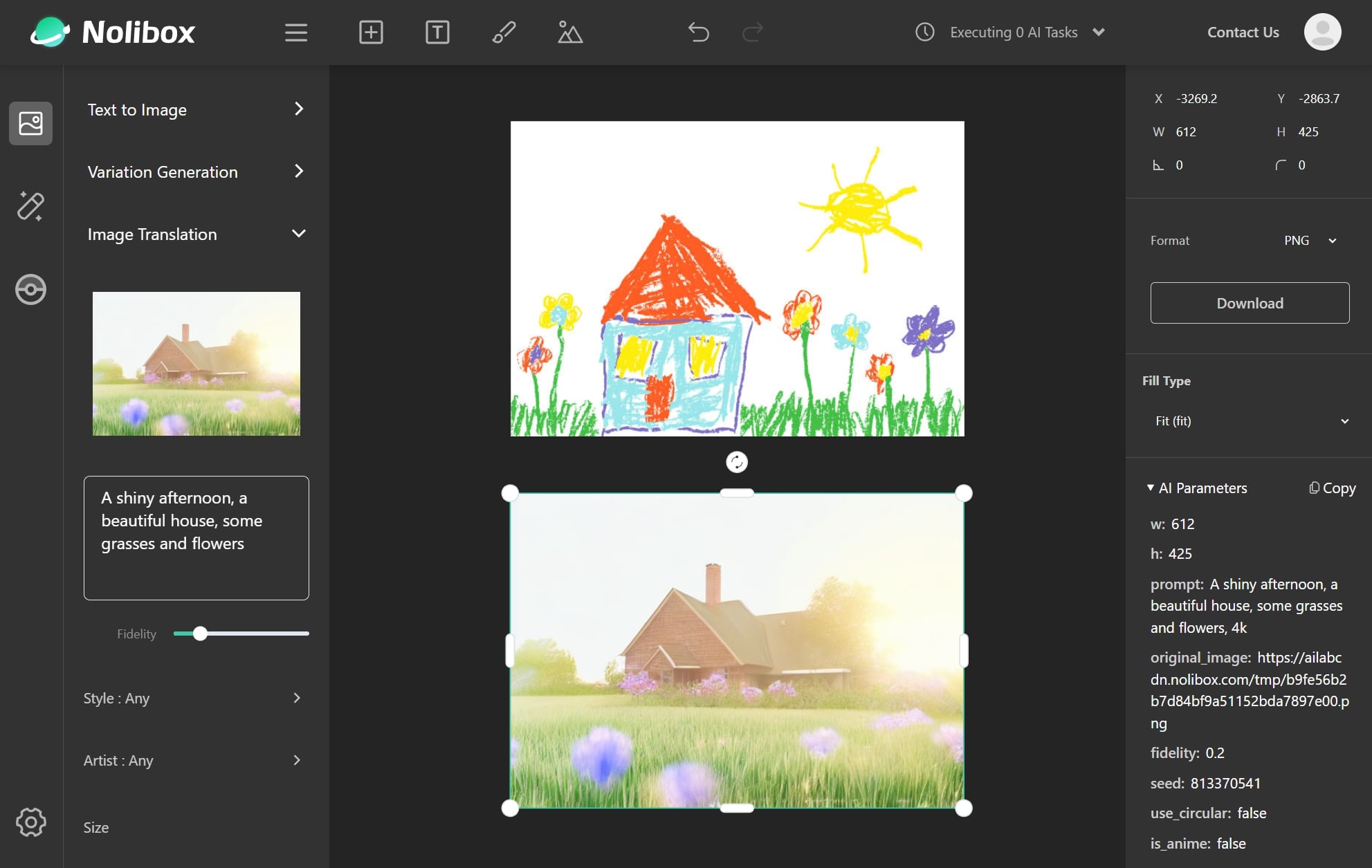Click the user avatar icon

(1322, 32)
